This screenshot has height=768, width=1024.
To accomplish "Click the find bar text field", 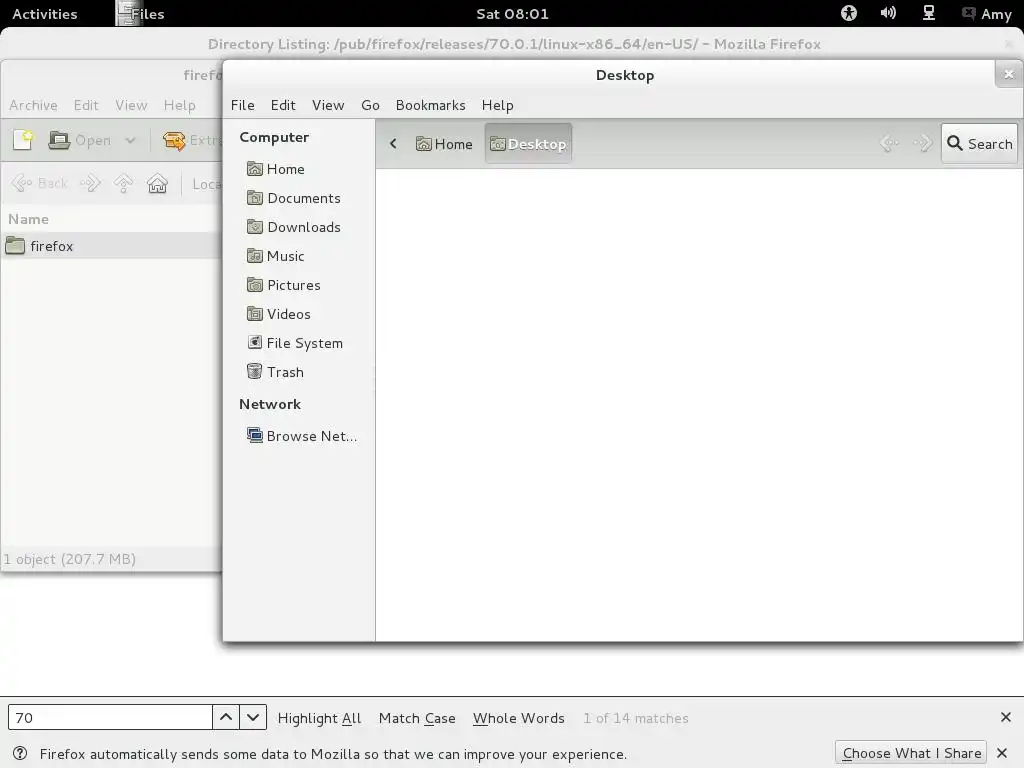I will pos(110,718).
